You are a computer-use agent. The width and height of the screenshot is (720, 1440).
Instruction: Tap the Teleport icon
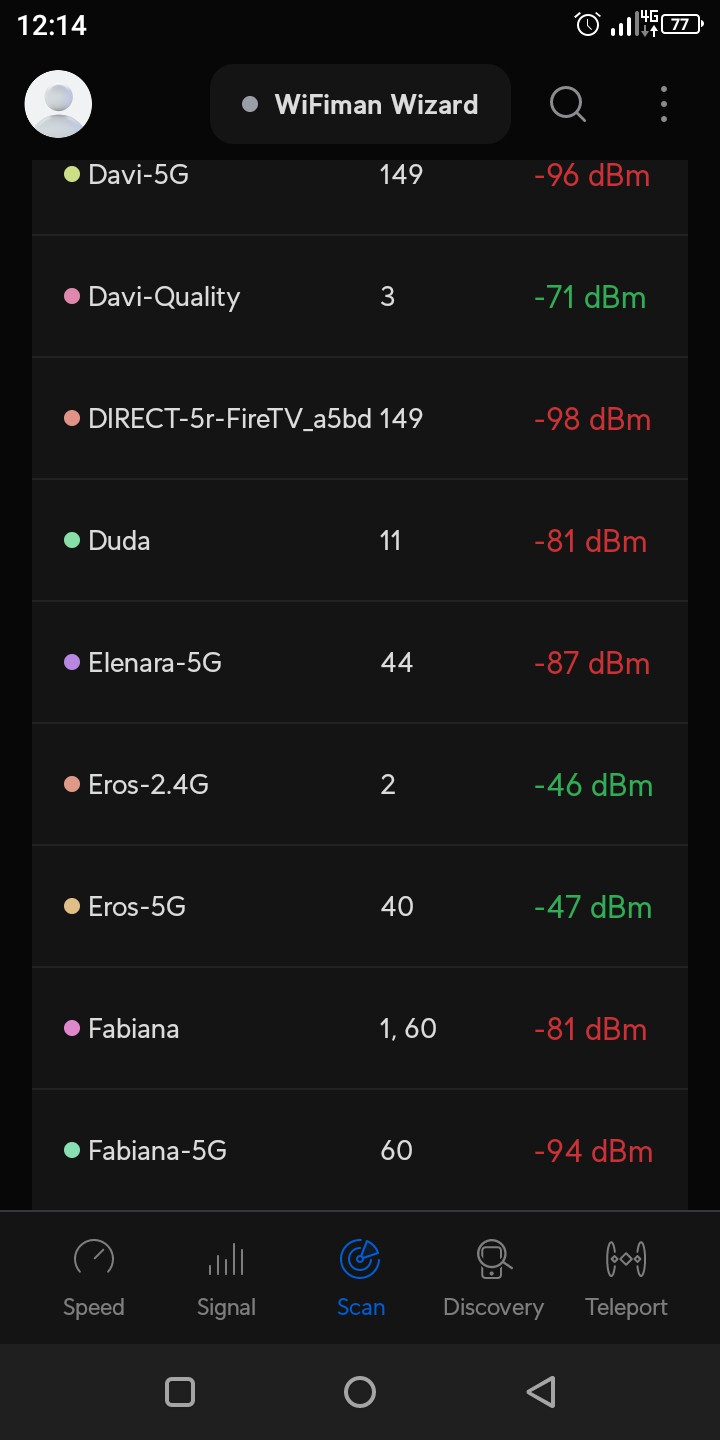click(626, 1259)
